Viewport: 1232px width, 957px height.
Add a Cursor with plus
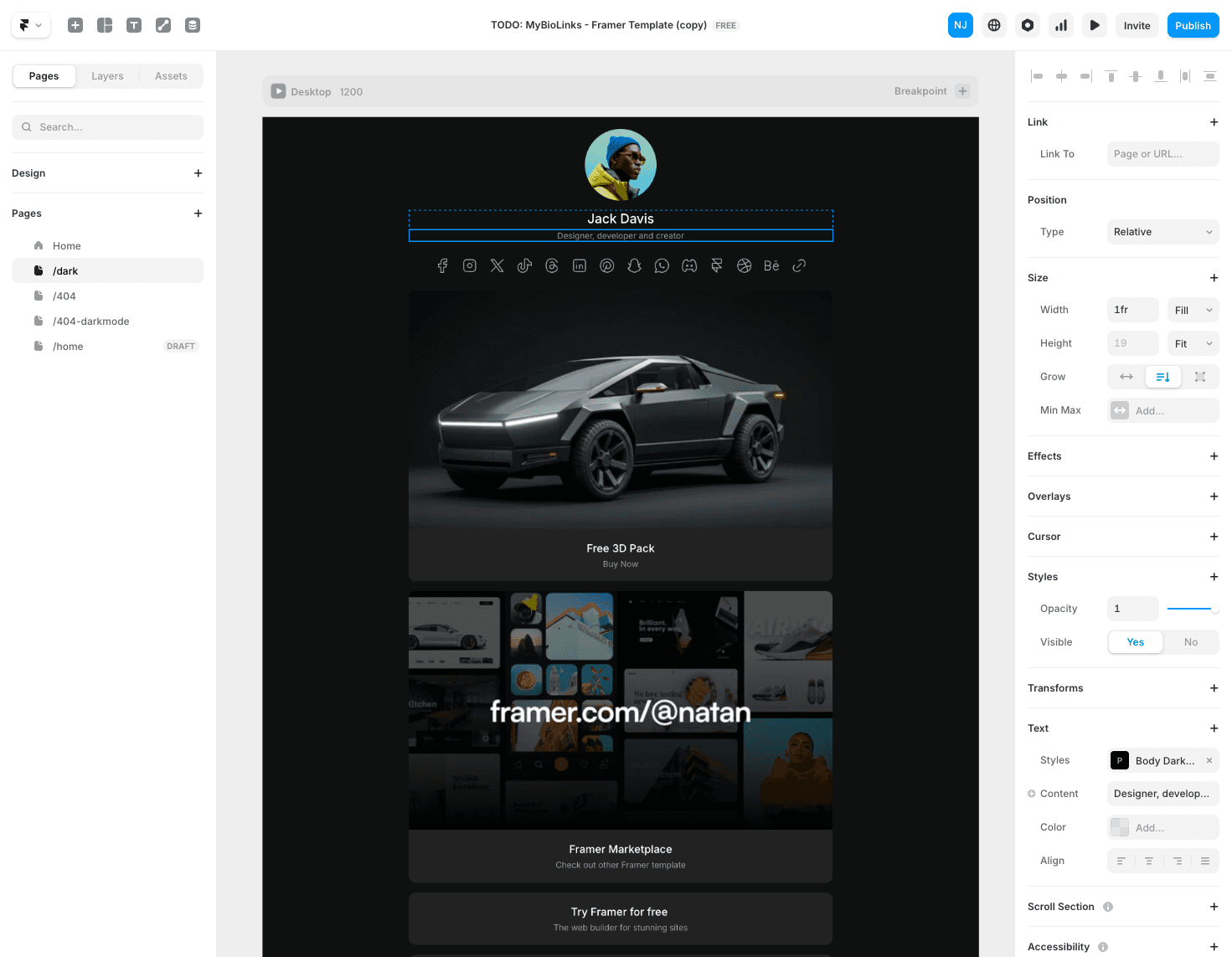(x=1214, y=537)
